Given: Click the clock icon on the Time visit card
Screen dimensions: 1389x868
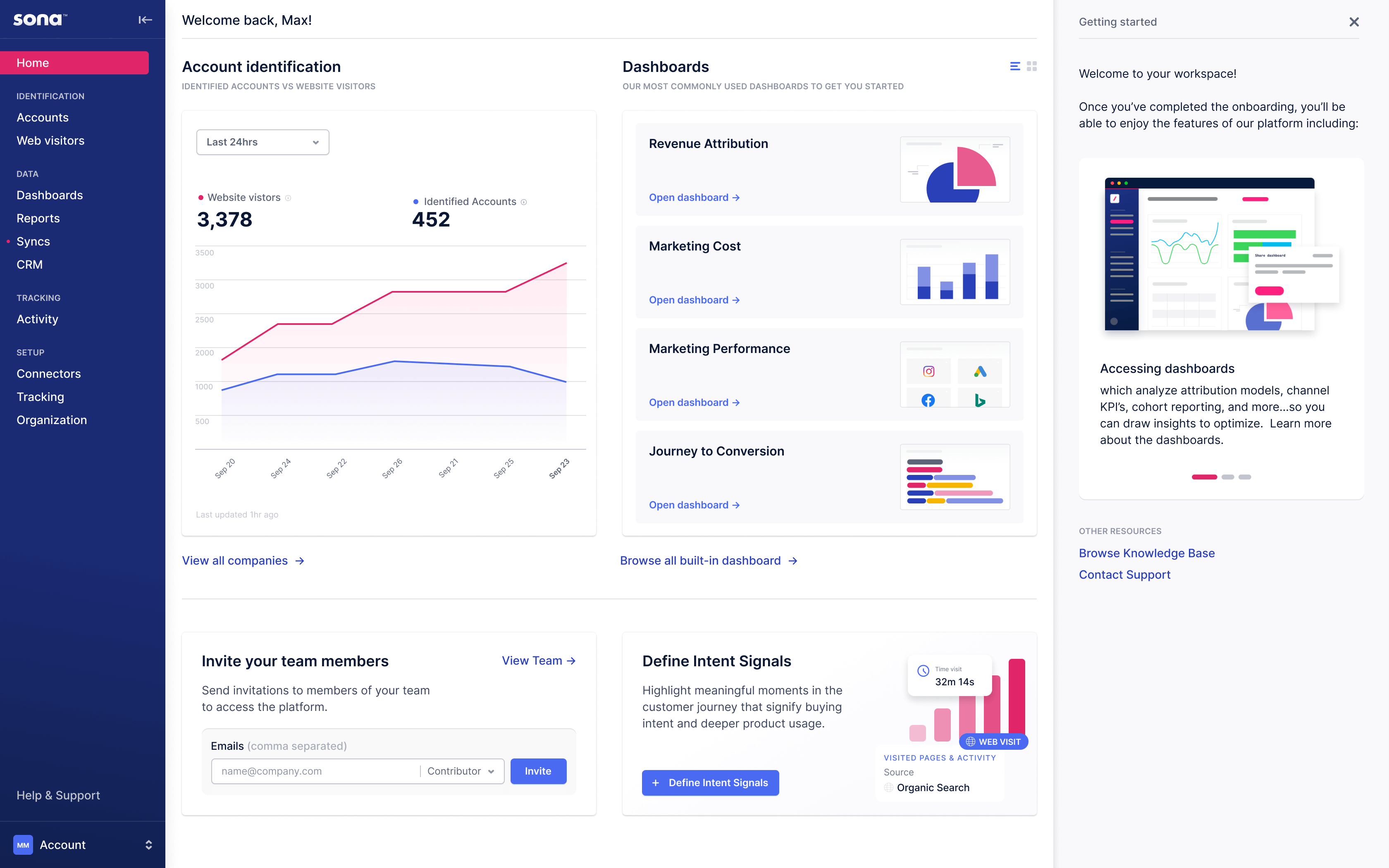Looking at the screenshot, I should coord(924,670).
